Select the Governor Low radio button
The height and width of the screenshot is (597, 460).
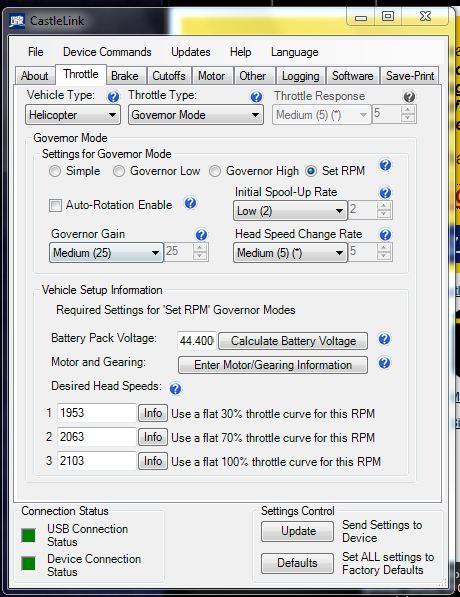click(119, 171)
